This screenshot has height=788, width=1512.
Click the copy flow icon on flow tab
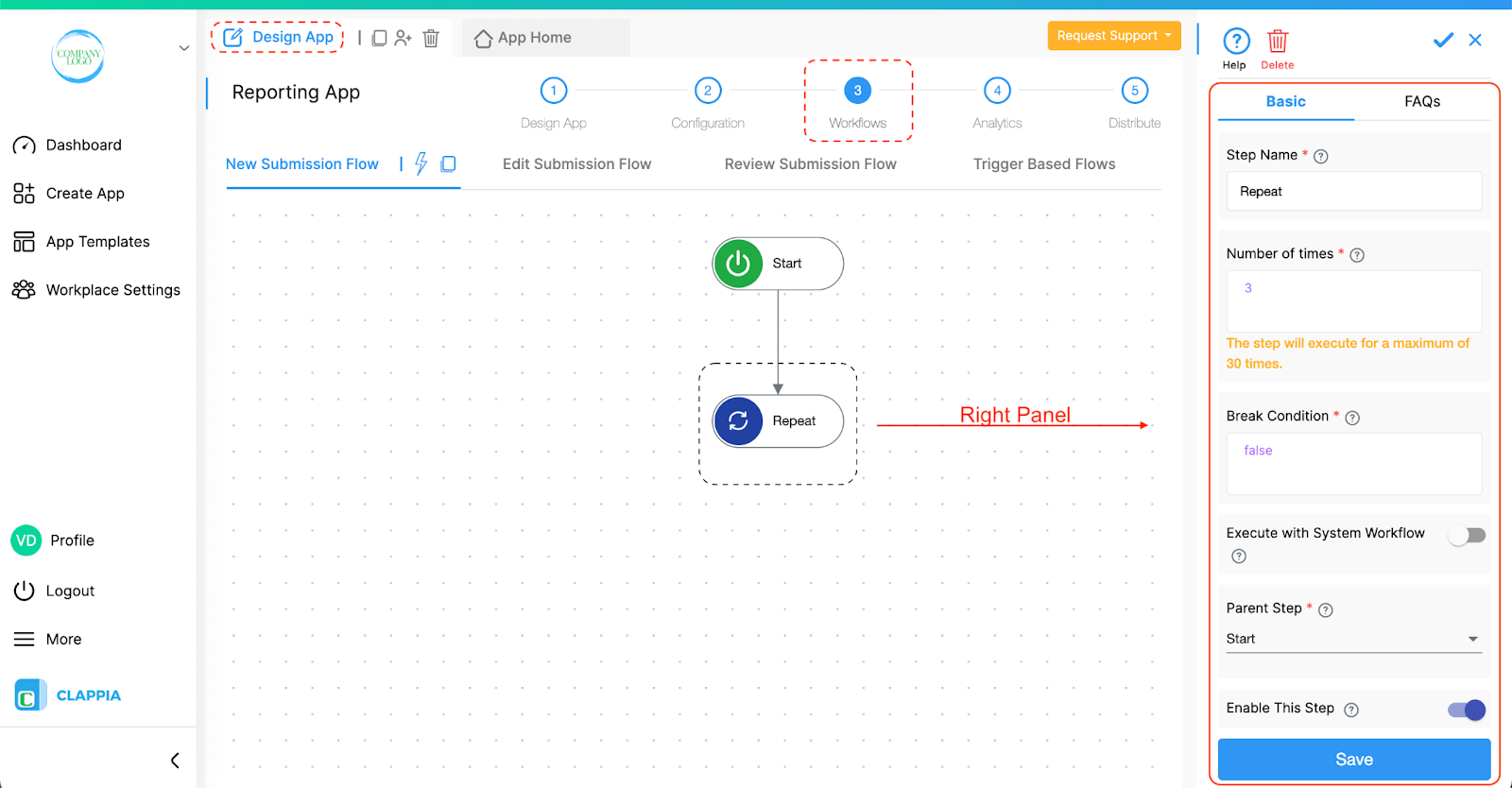tap(449, 163)
